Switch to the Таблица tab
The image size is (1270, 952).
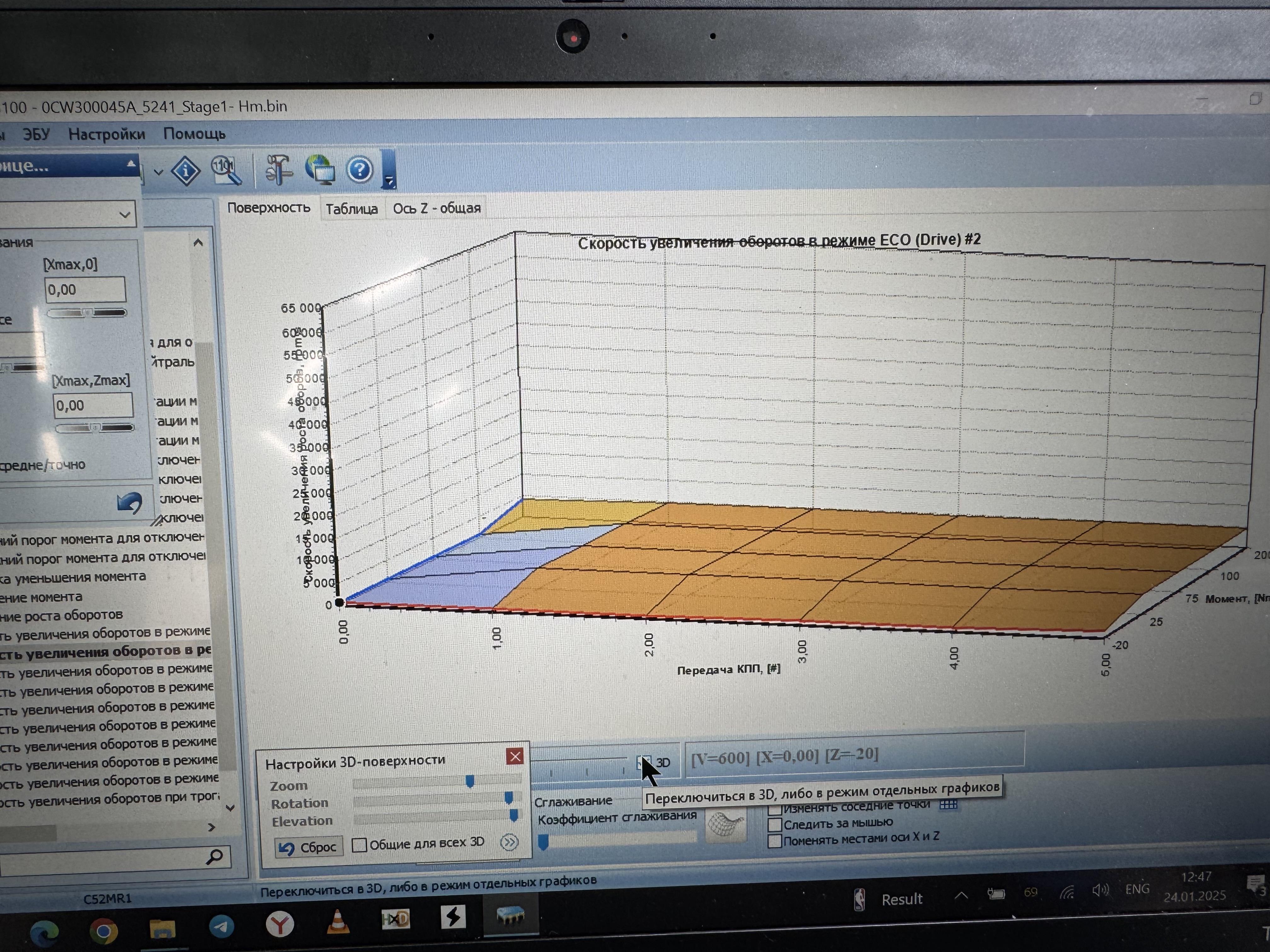(352, 209)
